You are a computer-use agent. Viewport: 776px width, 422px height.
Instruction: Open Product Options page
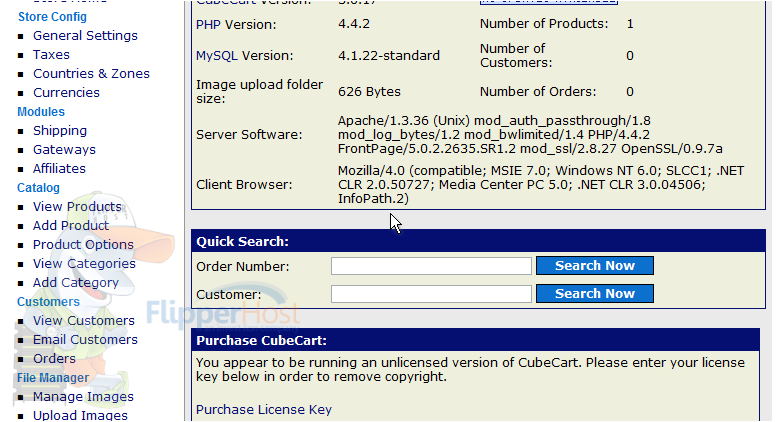pos(83,245)
